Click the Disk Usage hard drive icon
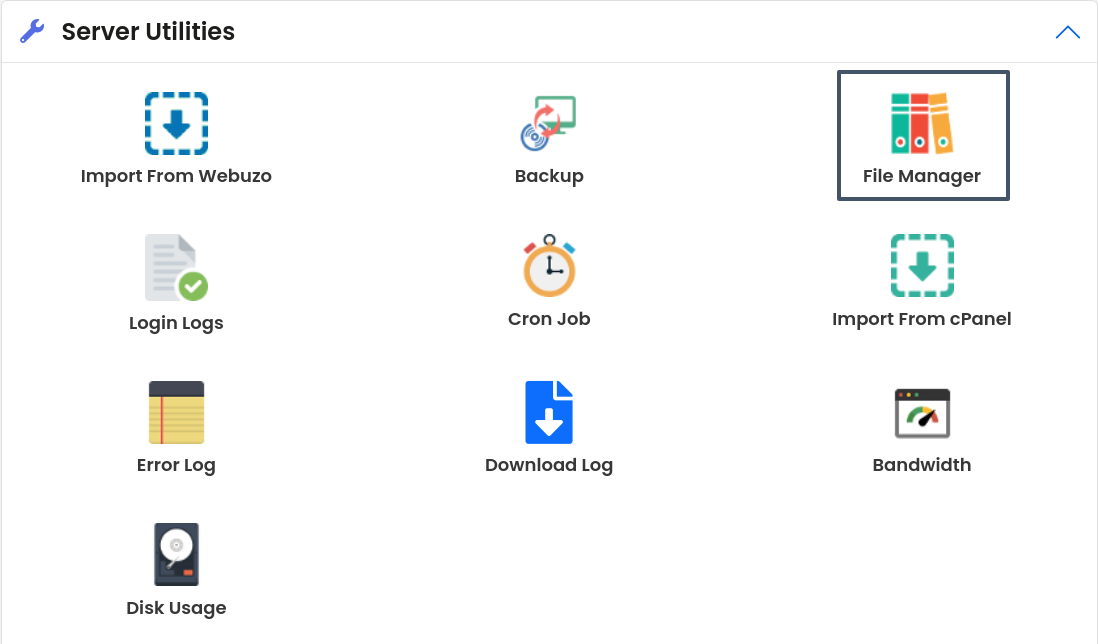Screen dimensions: 1098x644 coord(176,555)
